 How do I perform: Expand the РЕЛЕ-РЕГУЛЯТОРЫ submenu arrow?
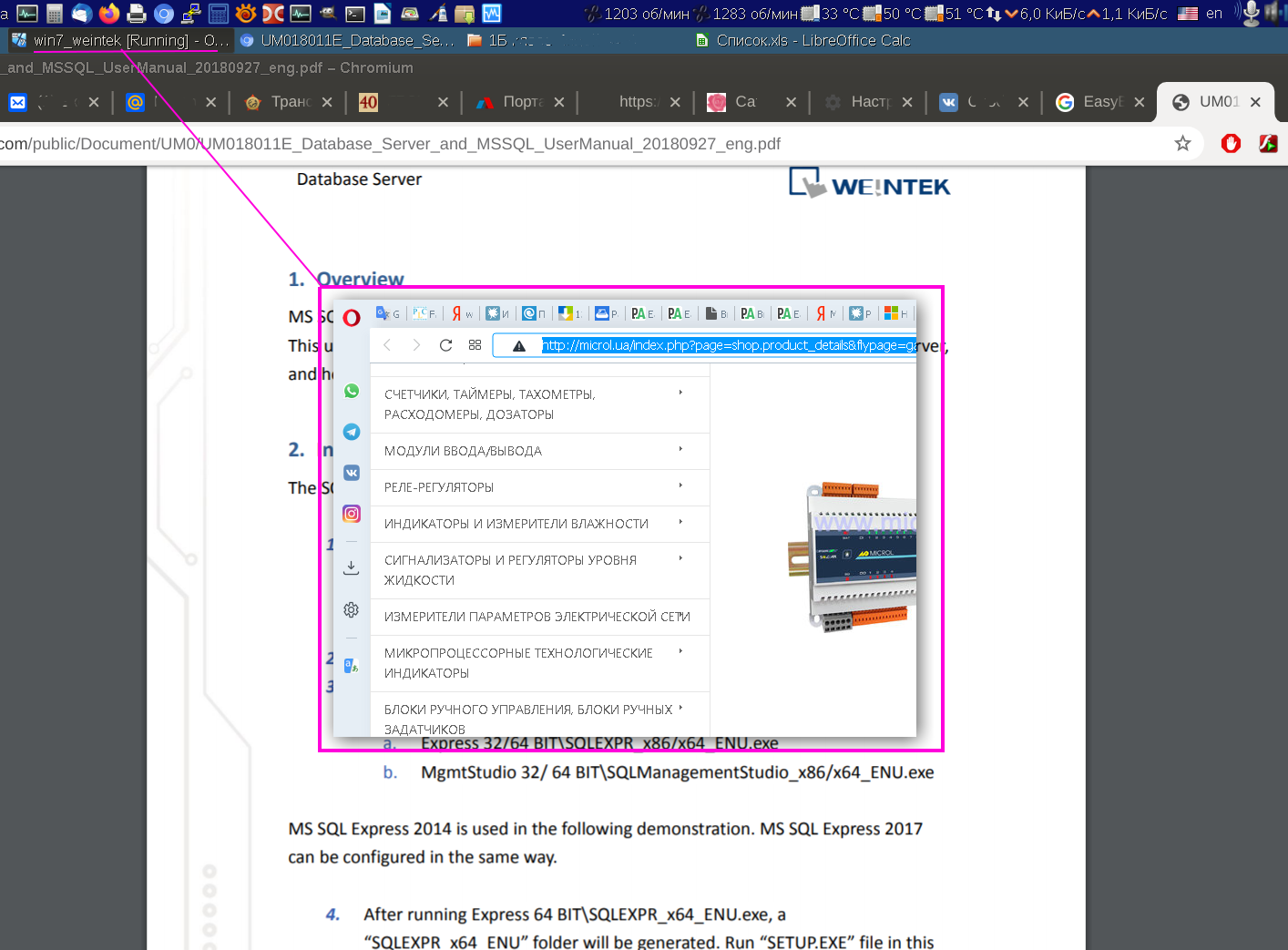pos(680,485)
